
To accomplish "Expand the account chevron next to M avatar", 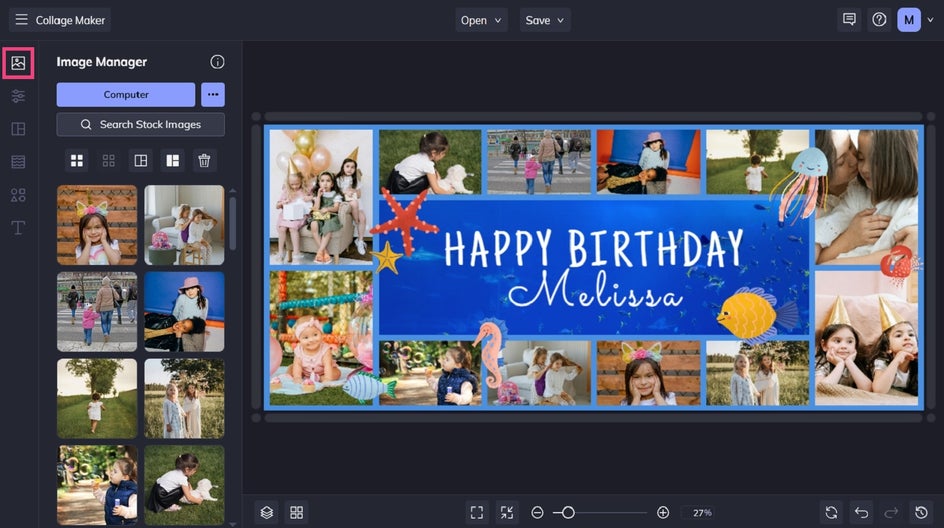I will (930, 20).
